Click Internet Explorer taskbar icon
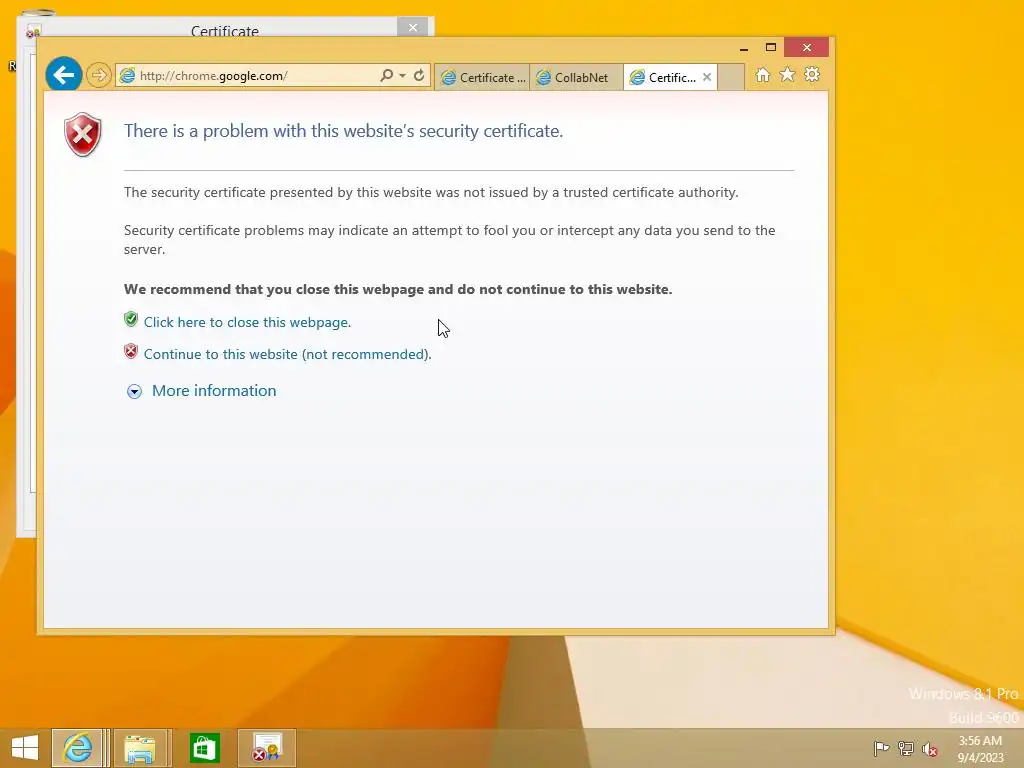 [x=77, y=748]
